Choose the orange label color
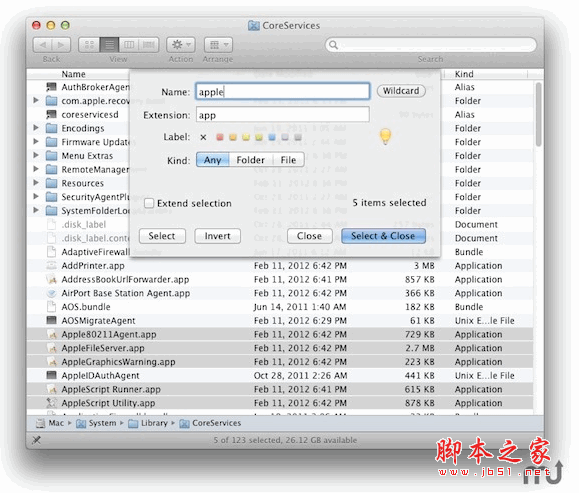579x493 pixels. click(x=233, y=137)
